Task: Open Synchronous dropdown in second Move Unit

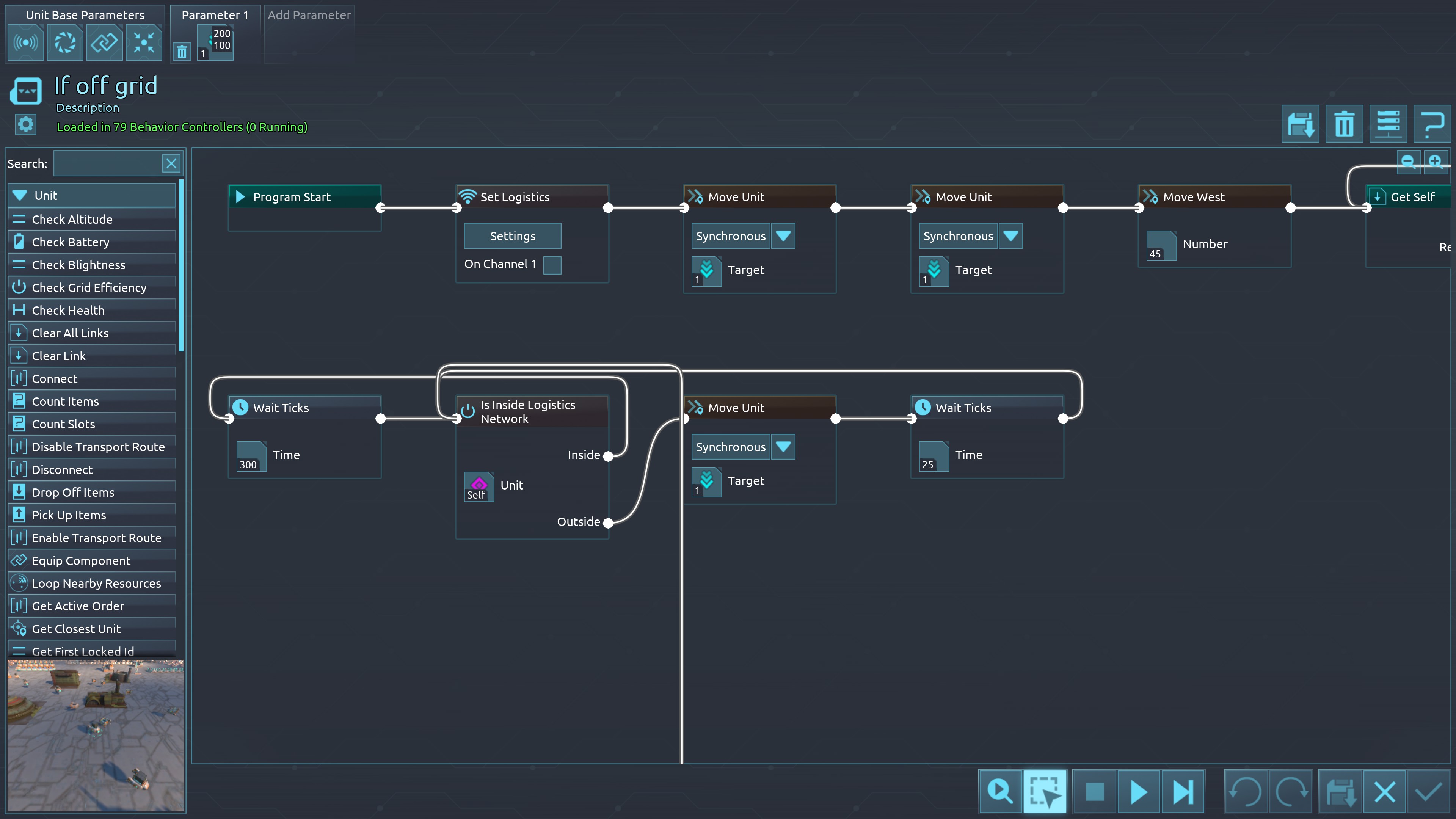Action: (1010, 236)
